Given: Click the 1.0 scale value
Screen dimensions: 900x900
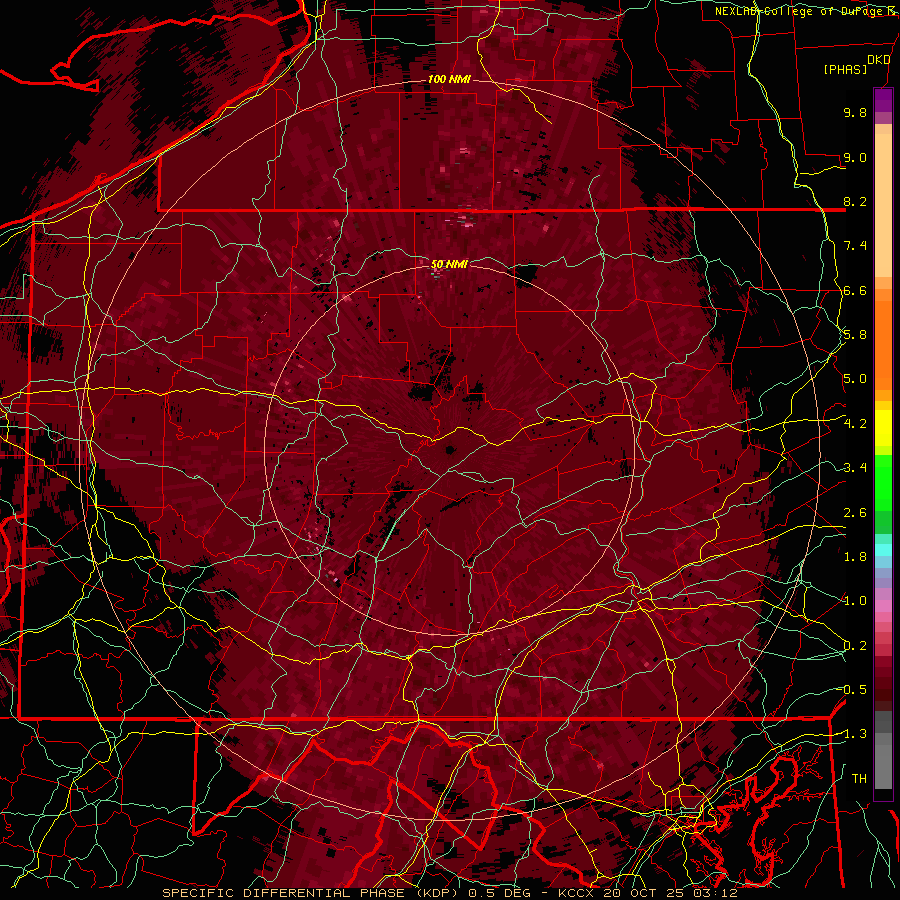Looking at the screenshot, I should [x=855, y=601].
